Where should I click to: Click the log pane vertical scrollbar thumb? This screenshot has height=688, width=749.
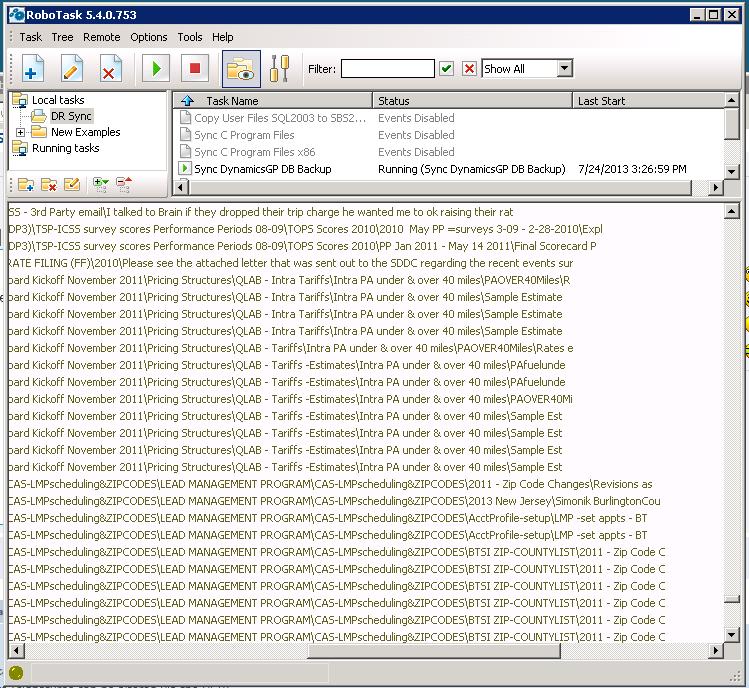pos(731,599)
